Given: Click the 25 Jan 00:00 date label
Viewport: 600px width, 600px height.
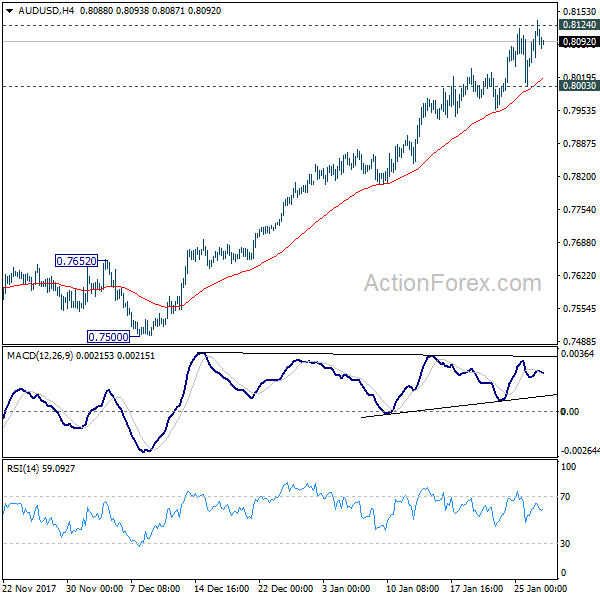Looking at the screenshot, I should tap(540, 588).
